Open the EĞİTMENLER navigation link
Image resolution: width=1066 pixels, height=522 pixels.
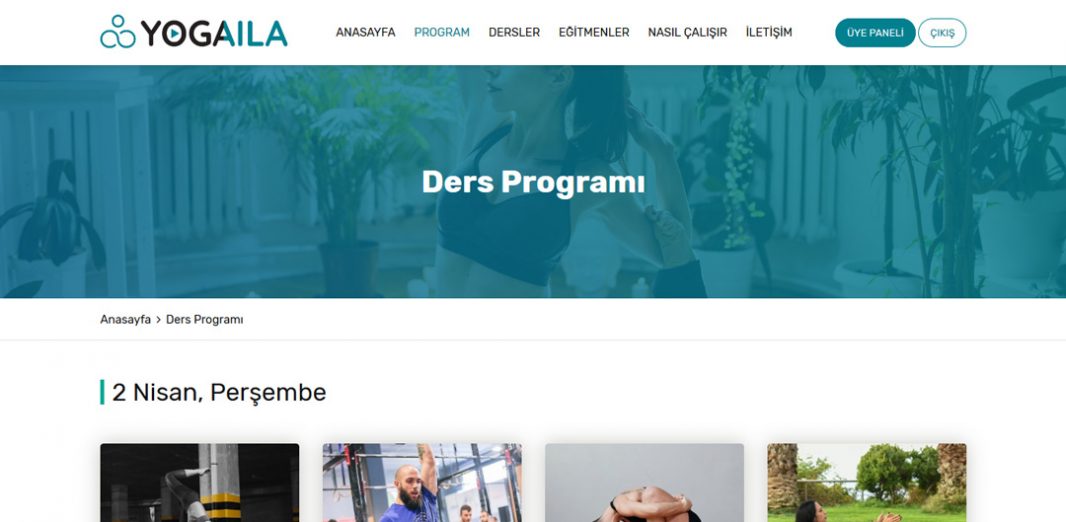pos(594,33)
